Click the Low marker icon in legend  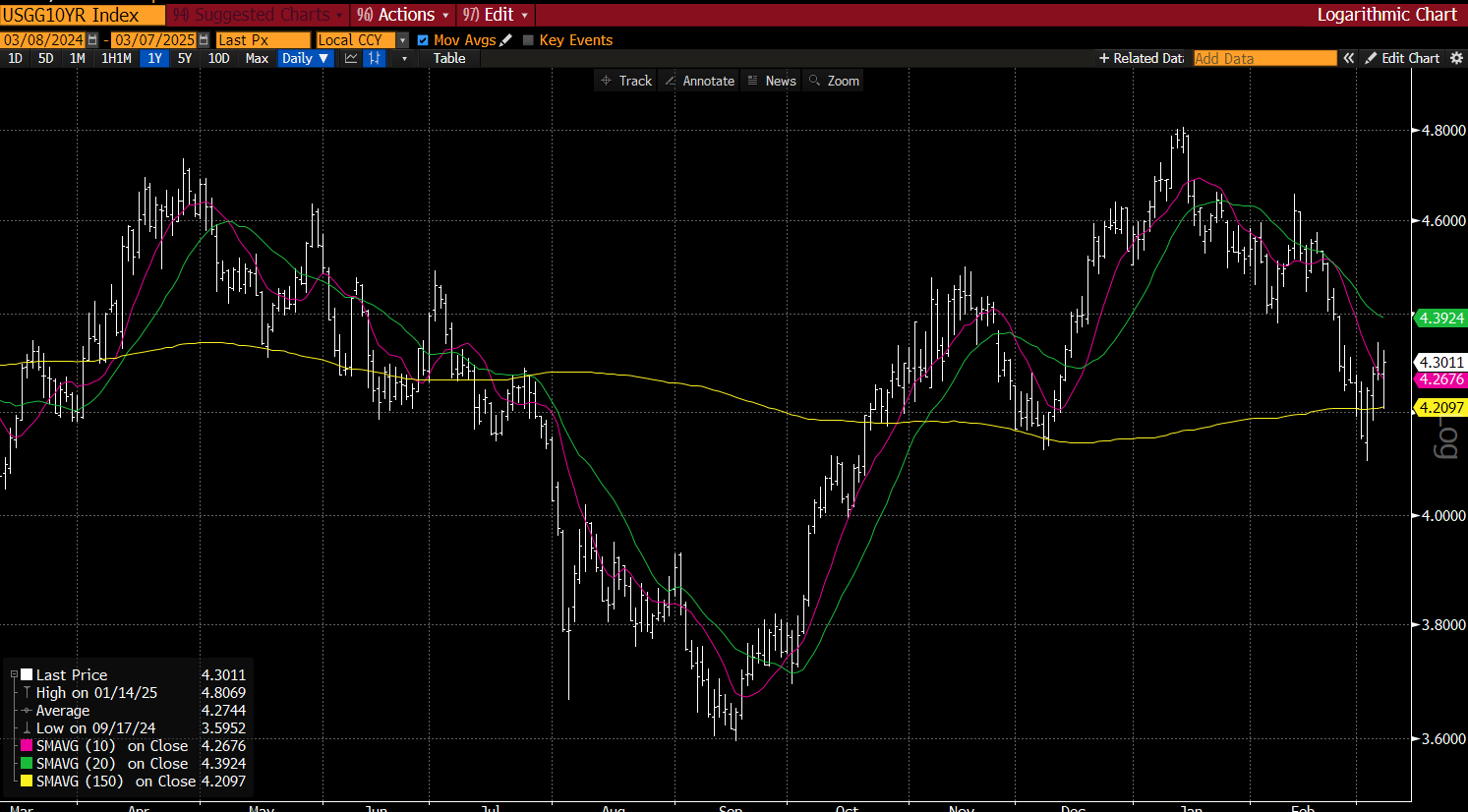[x=27, y=728]
